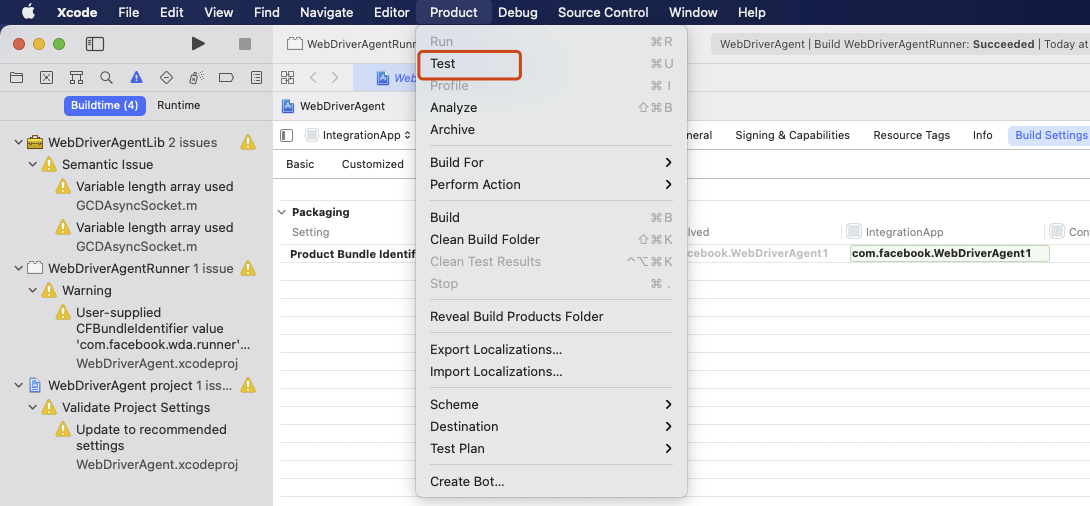Expand the Scheme submenu

click(551, 405)
